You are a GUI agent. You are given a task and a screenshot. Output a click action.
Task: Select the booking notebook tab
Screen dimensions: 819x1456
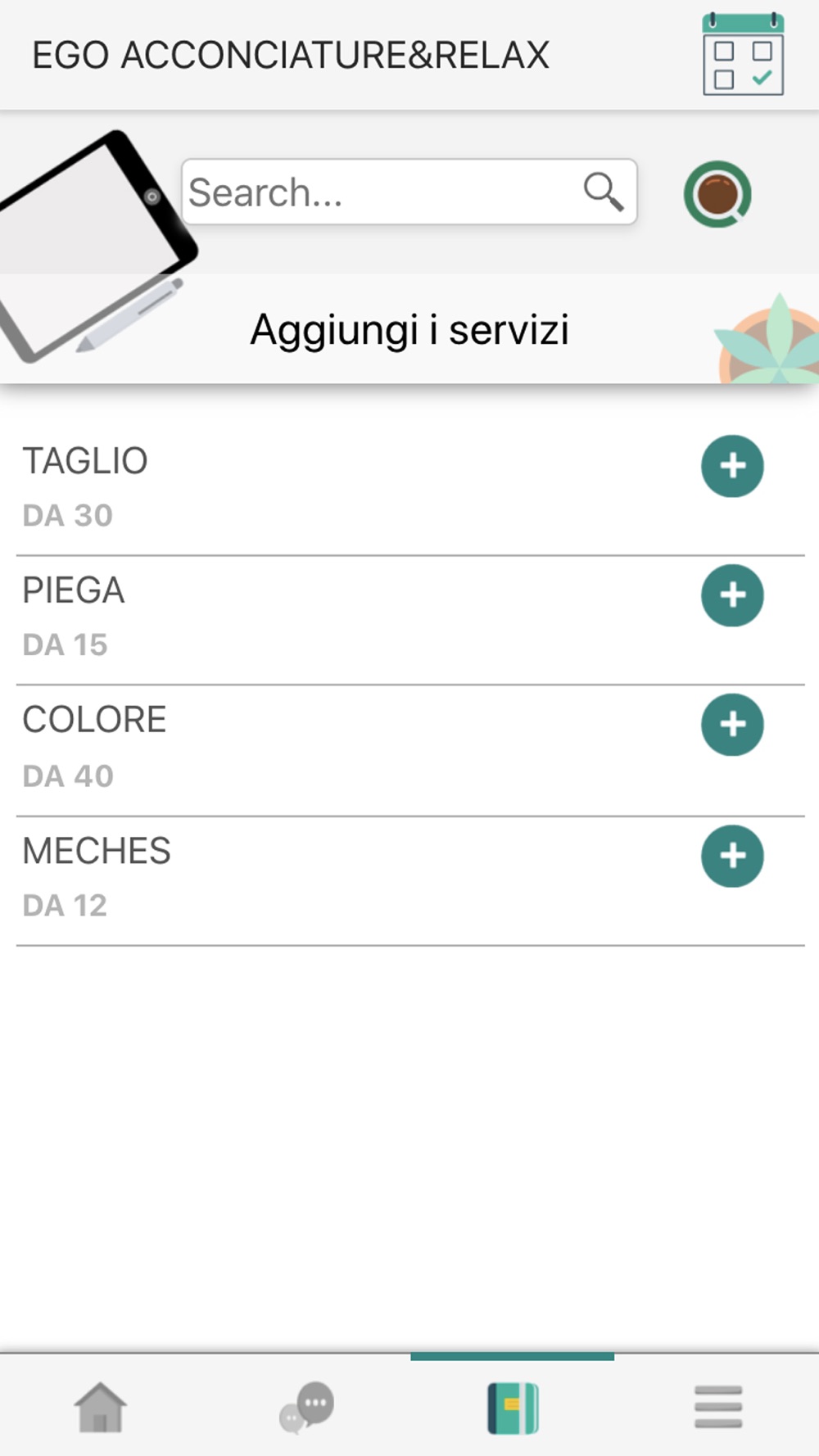[x=513, y=1407]
